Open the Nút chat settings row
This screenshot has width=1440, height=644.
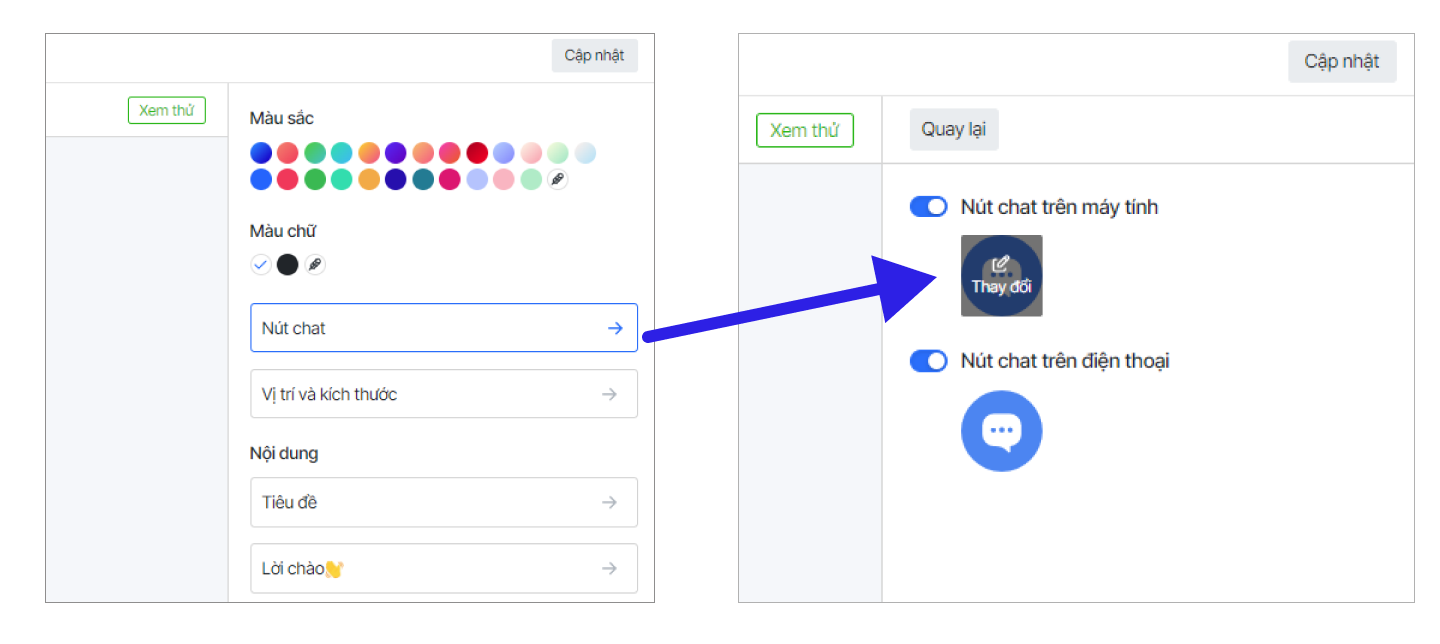point(443,328)
